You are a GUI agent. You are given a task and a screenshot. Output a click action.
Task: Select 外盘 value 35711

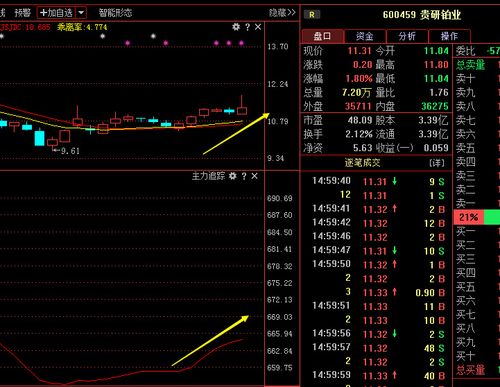point(358,106)
